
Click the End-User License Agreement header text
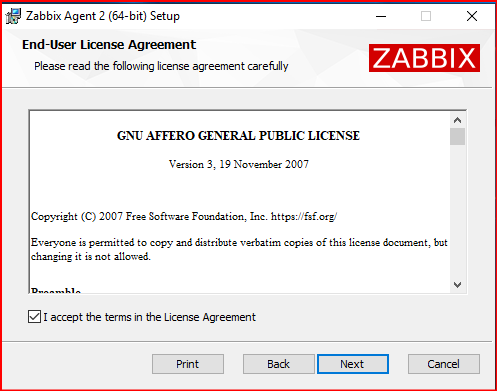coord(109,45)
